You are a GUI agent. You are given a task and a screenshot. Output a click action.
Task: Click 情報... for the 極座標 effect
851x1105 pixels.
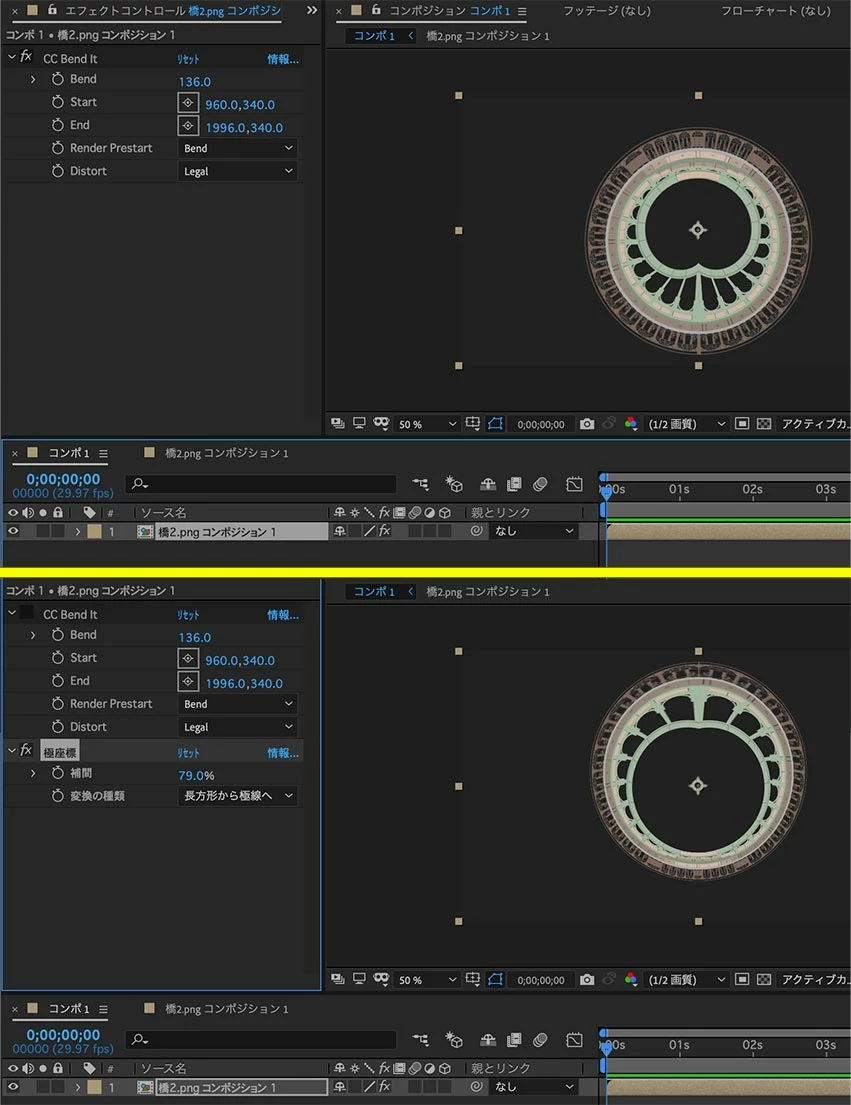pos(282,753)
